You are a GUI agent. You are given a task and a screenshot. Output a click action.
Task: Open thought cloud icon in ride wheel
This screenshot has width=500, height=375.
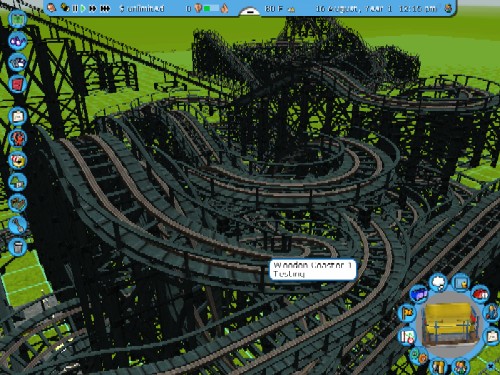(438, 282)
